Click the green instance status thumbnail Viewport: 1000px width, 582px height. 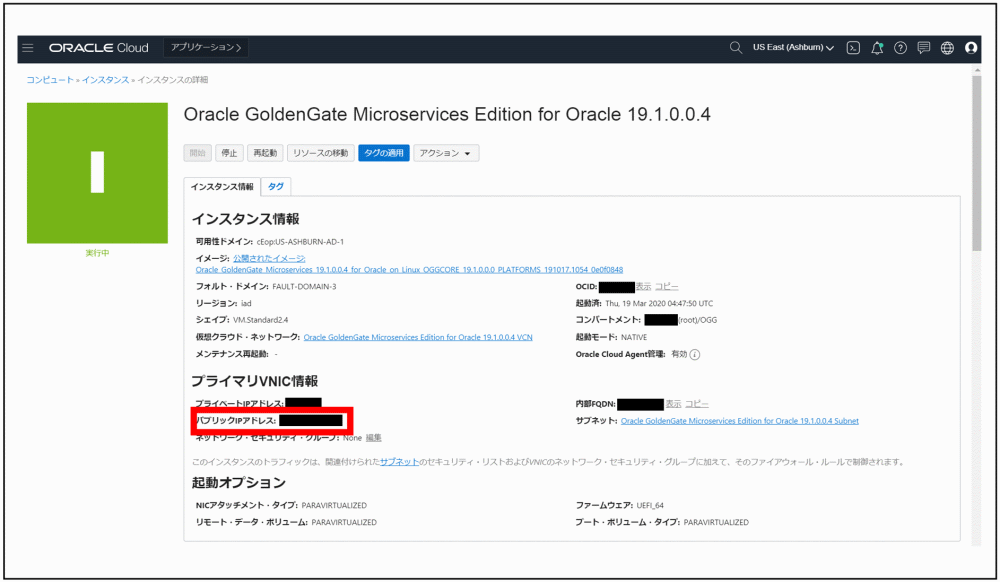(x=97, y=173)
